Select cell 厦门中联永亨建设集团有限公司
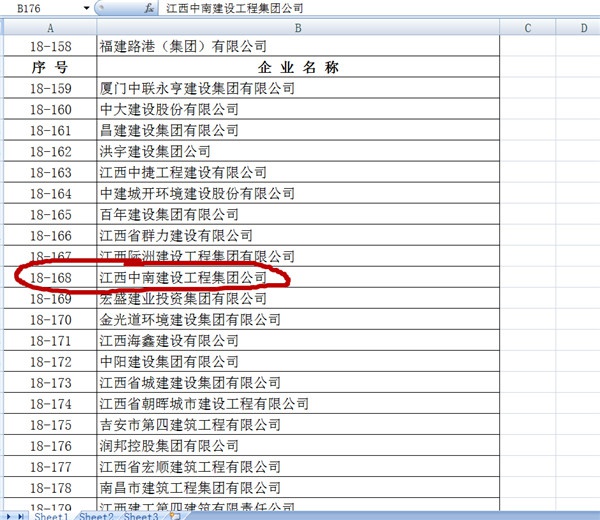 pos(298,88)
